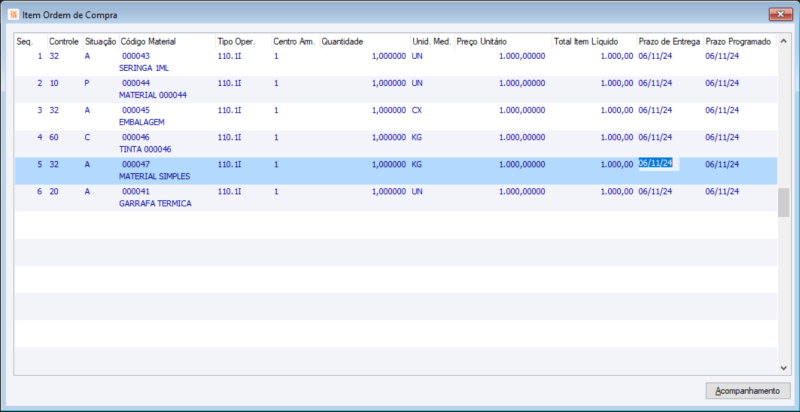Click the TINTA 000046 description
The height and width of the screenshot is (412, 800).
[x=145, y=149]
